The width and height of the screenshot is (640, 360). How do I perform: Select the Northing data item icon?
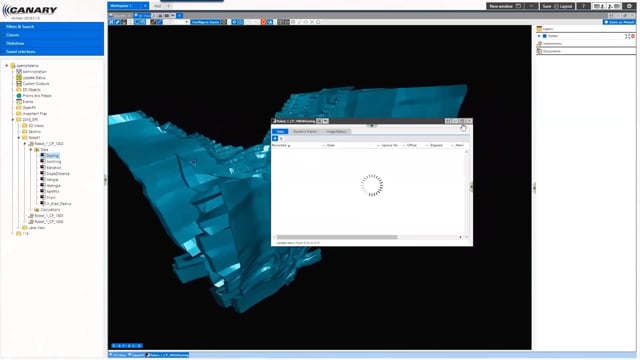point(42,162)
